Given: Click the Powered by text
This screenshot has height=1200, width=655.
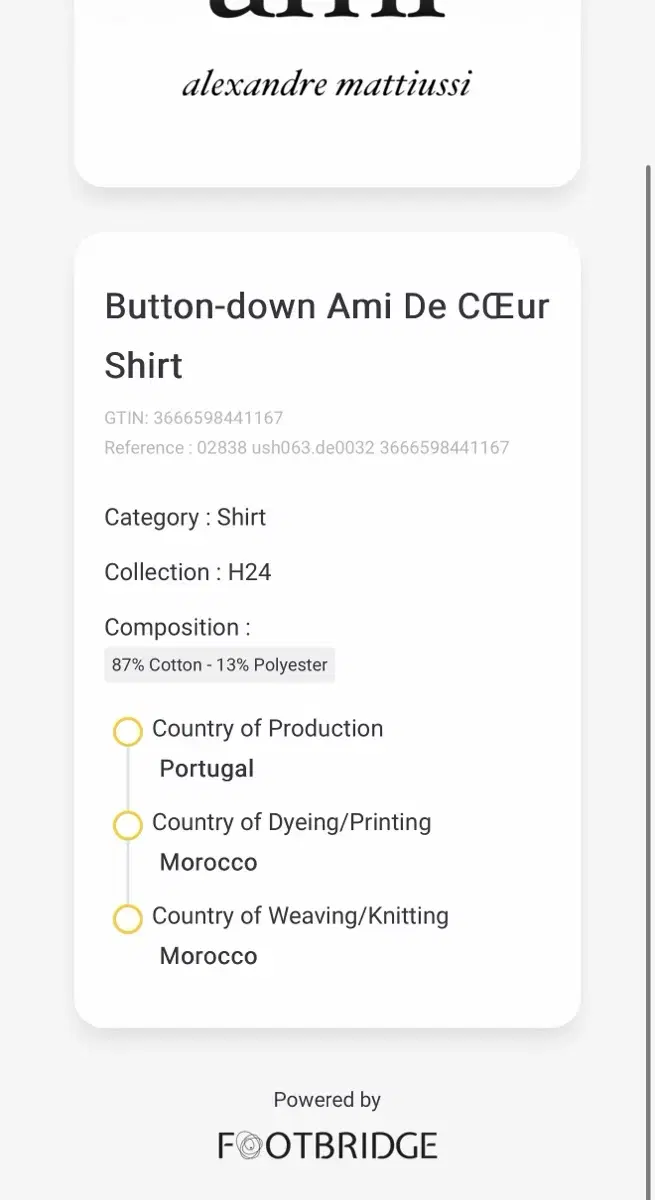Looking at the screenshot, I should point(327,1100).
